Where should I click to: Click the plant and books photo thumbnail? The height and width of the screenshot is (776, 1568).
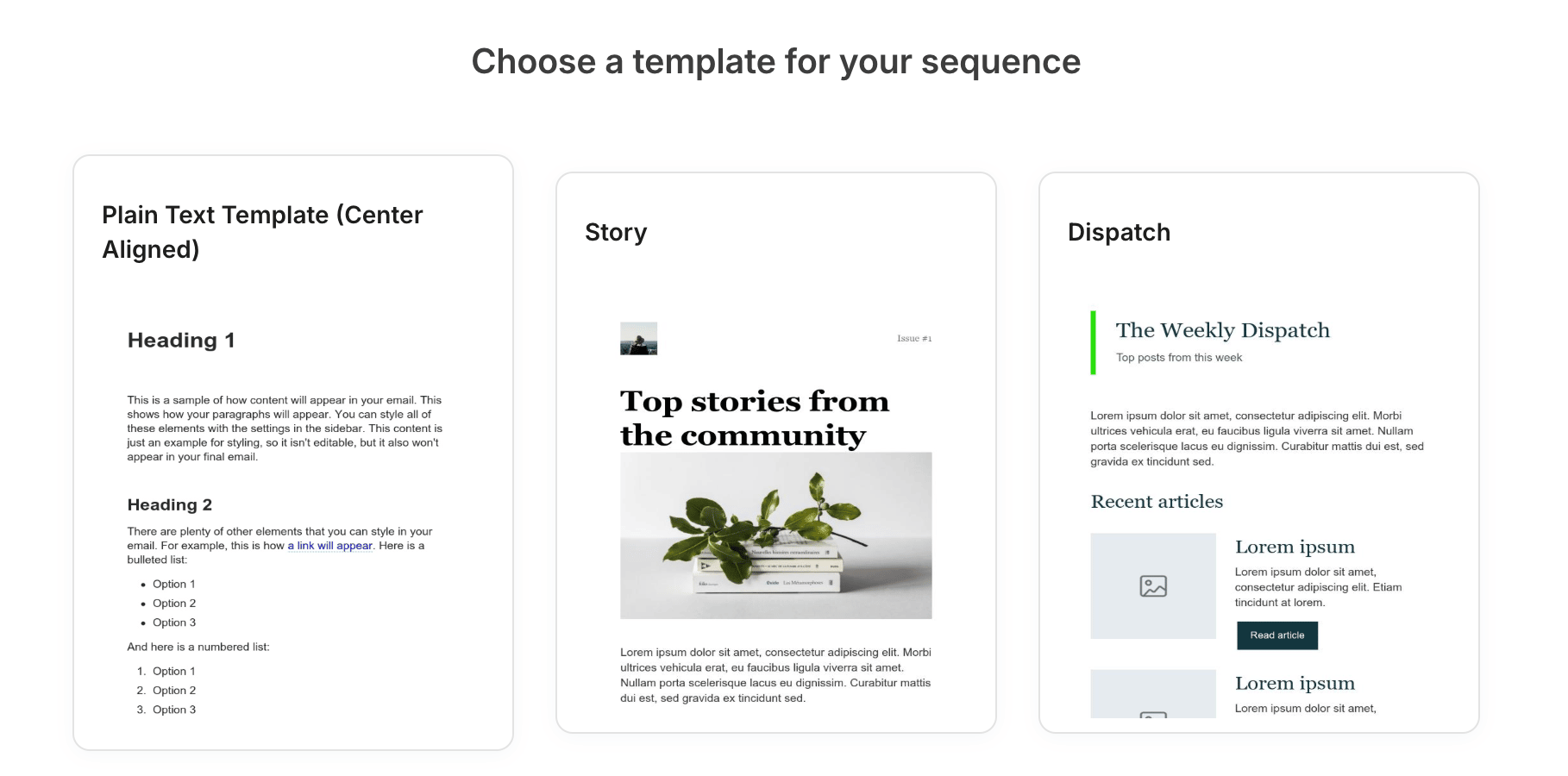(x=775, y=535)
